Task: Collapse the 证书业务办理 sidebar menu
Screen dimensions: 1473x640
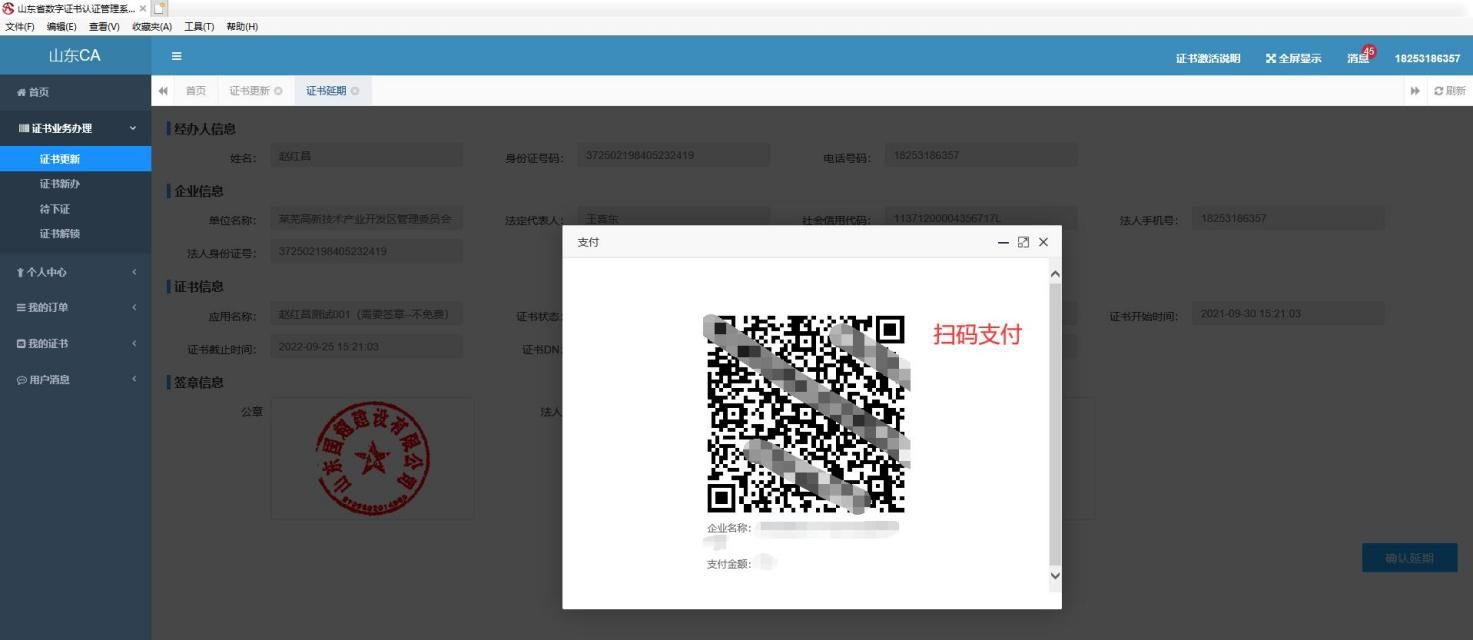Action: point(76,128)
